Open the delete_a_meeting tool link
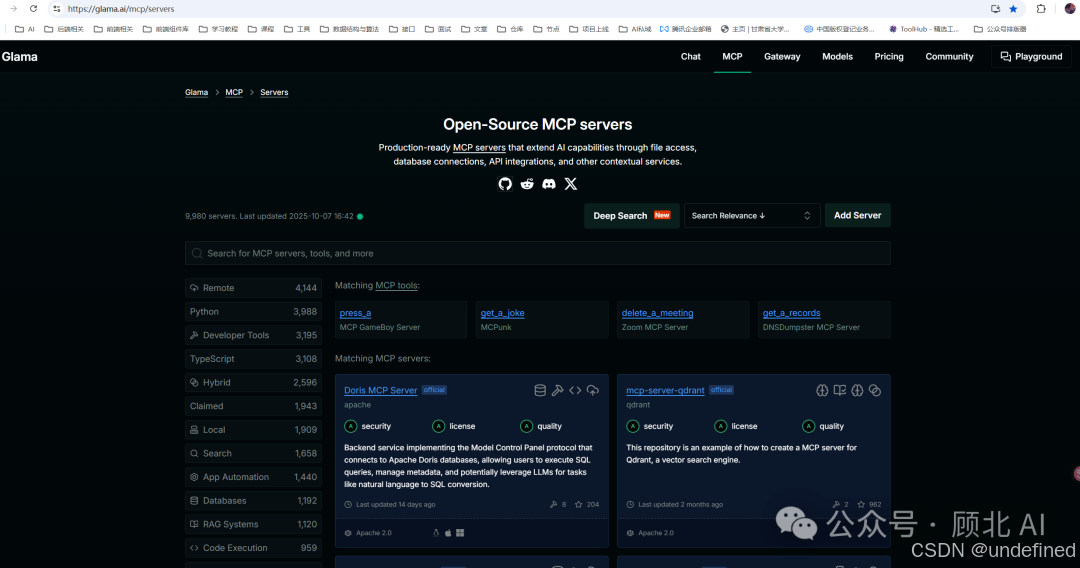This screenshot has width=1080, height=568. tap(657, 313)
